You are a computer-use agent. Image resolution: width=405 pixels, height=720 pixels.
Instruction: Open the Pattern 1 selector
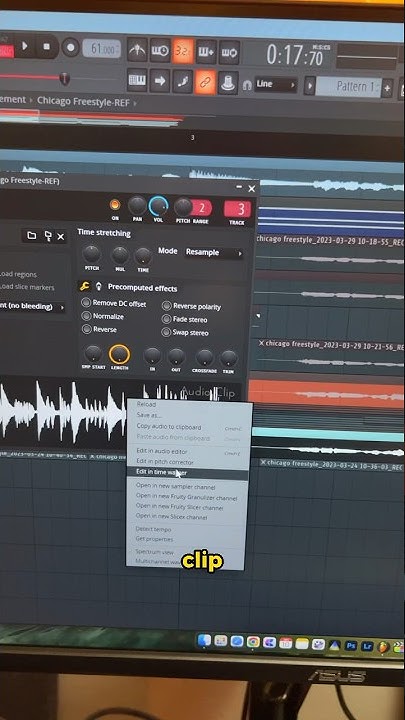[x=349, y=87]
